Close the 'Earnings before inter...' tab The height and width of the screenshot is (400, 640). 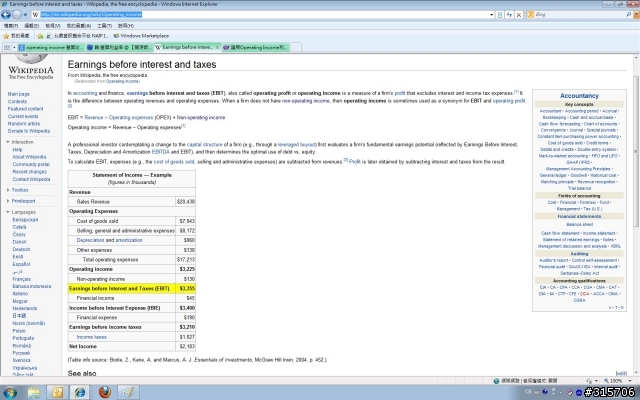pos(217,47)
